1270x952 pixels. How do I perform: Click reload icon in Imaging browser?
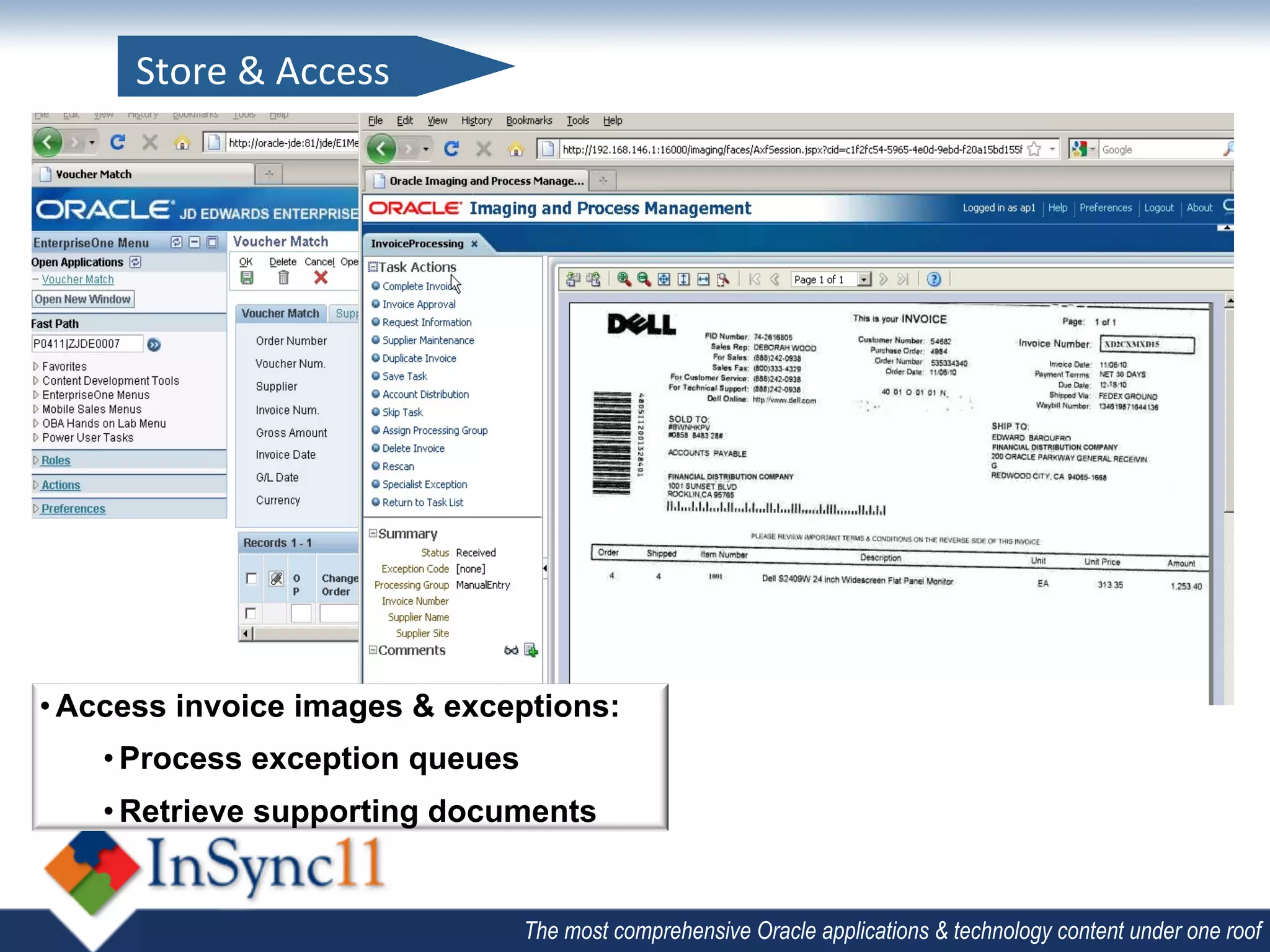point(451,149)
